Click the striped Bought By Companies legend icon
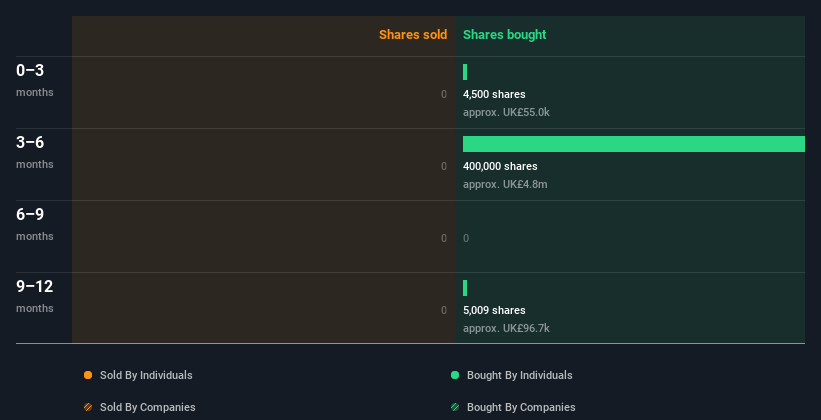This screenshot has width=821, height=420. (x=455, y=407)
